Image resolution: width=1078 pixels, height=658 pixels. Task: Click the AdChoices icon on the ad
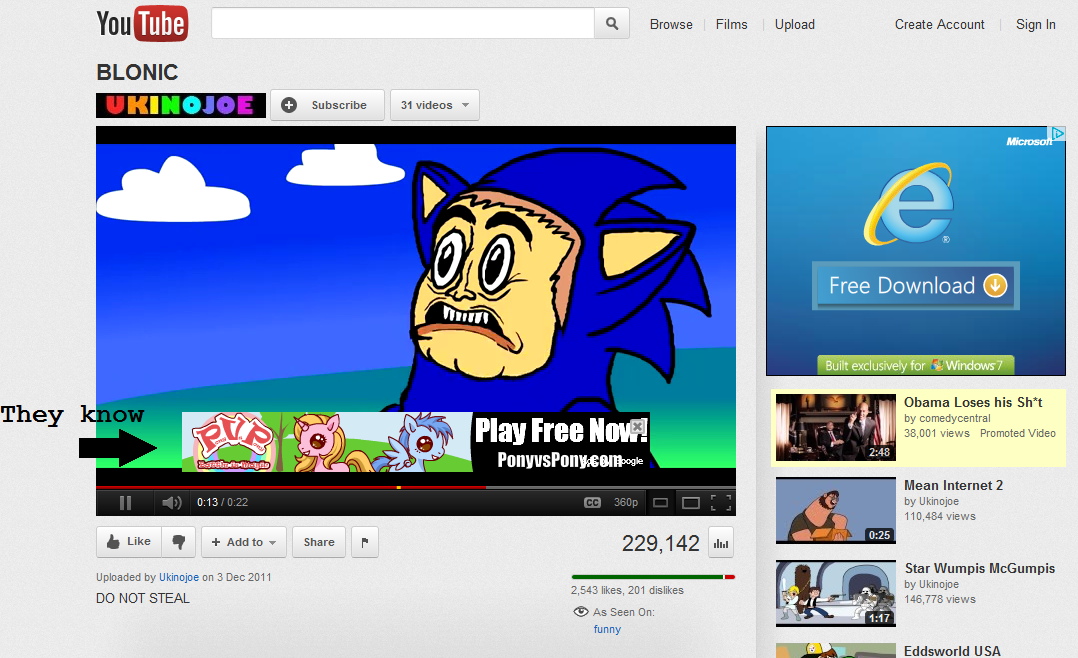click(1057, 133)
